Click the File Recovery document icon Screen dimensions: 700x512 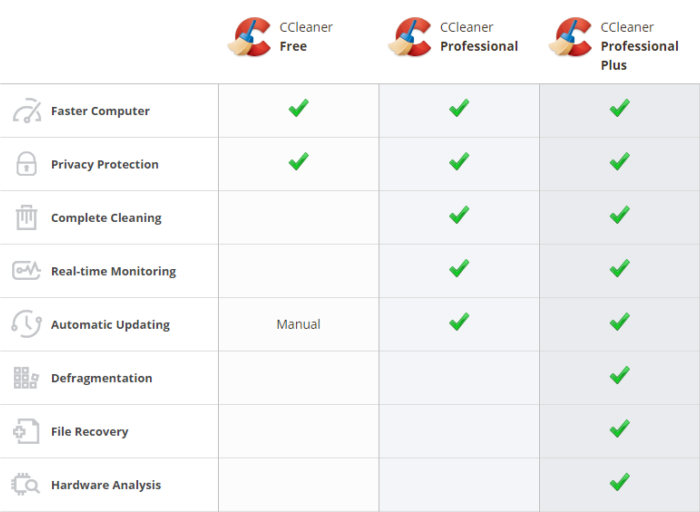[x=26, y=431]
